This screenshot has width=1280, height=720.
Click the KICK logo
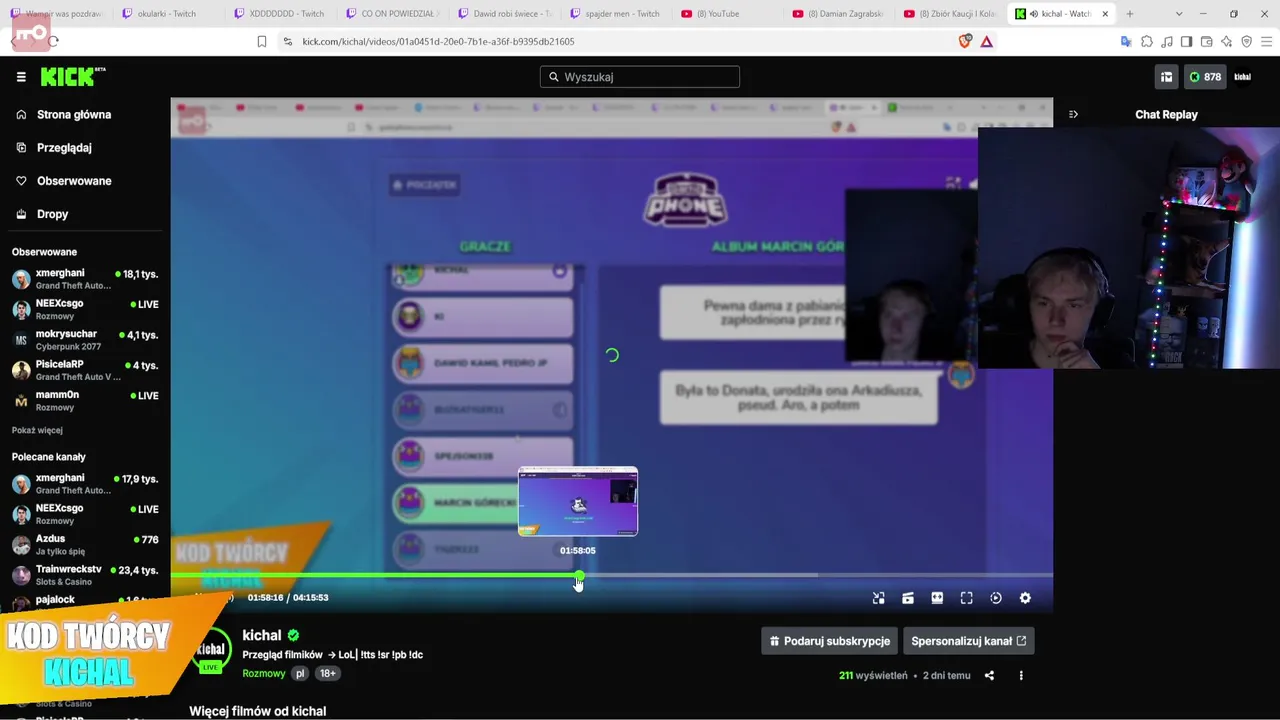pyautogui.click(x=72, y=77)
